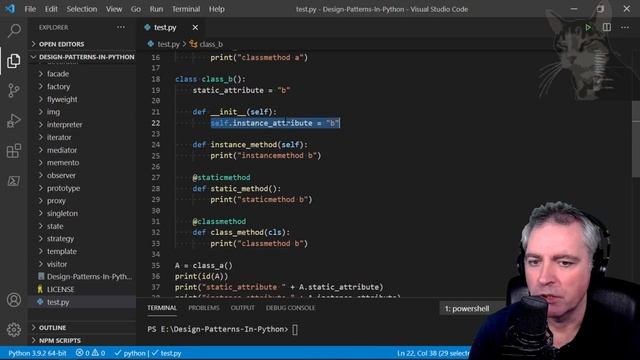Open the Terminal menu

click(x=186, y=9)
